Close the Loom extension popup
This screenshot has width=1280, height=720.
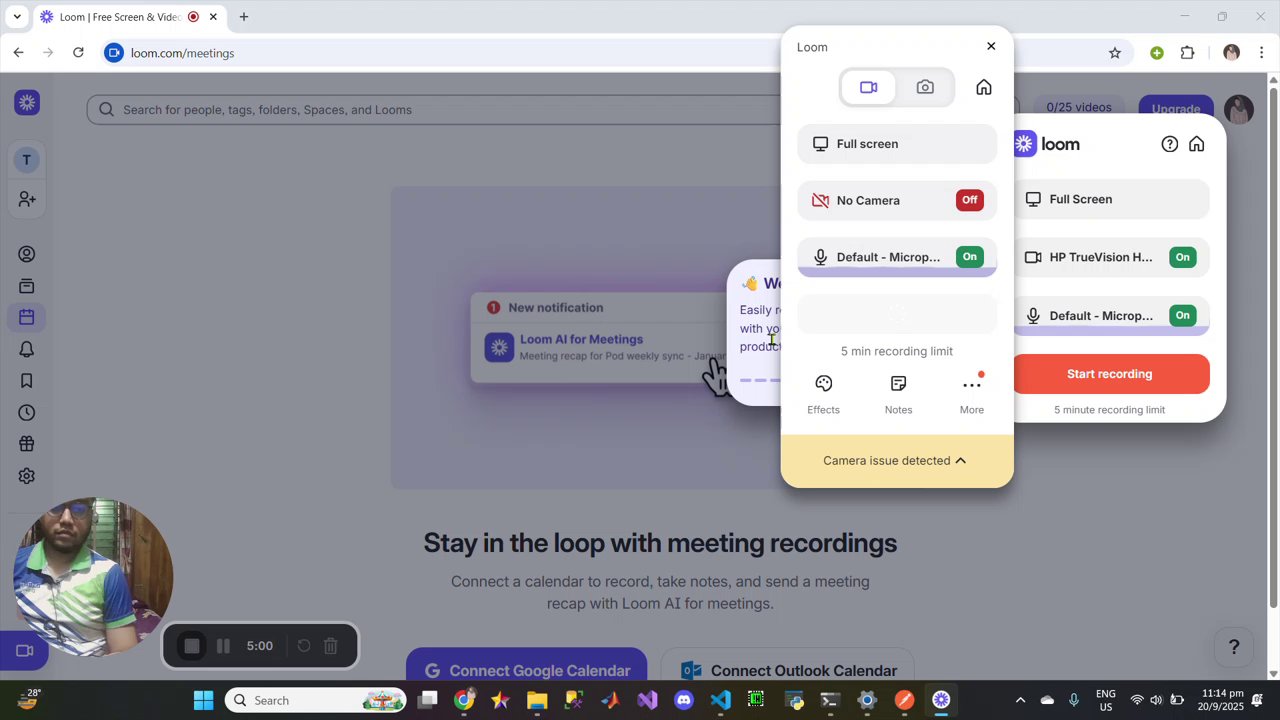point(991,46)
